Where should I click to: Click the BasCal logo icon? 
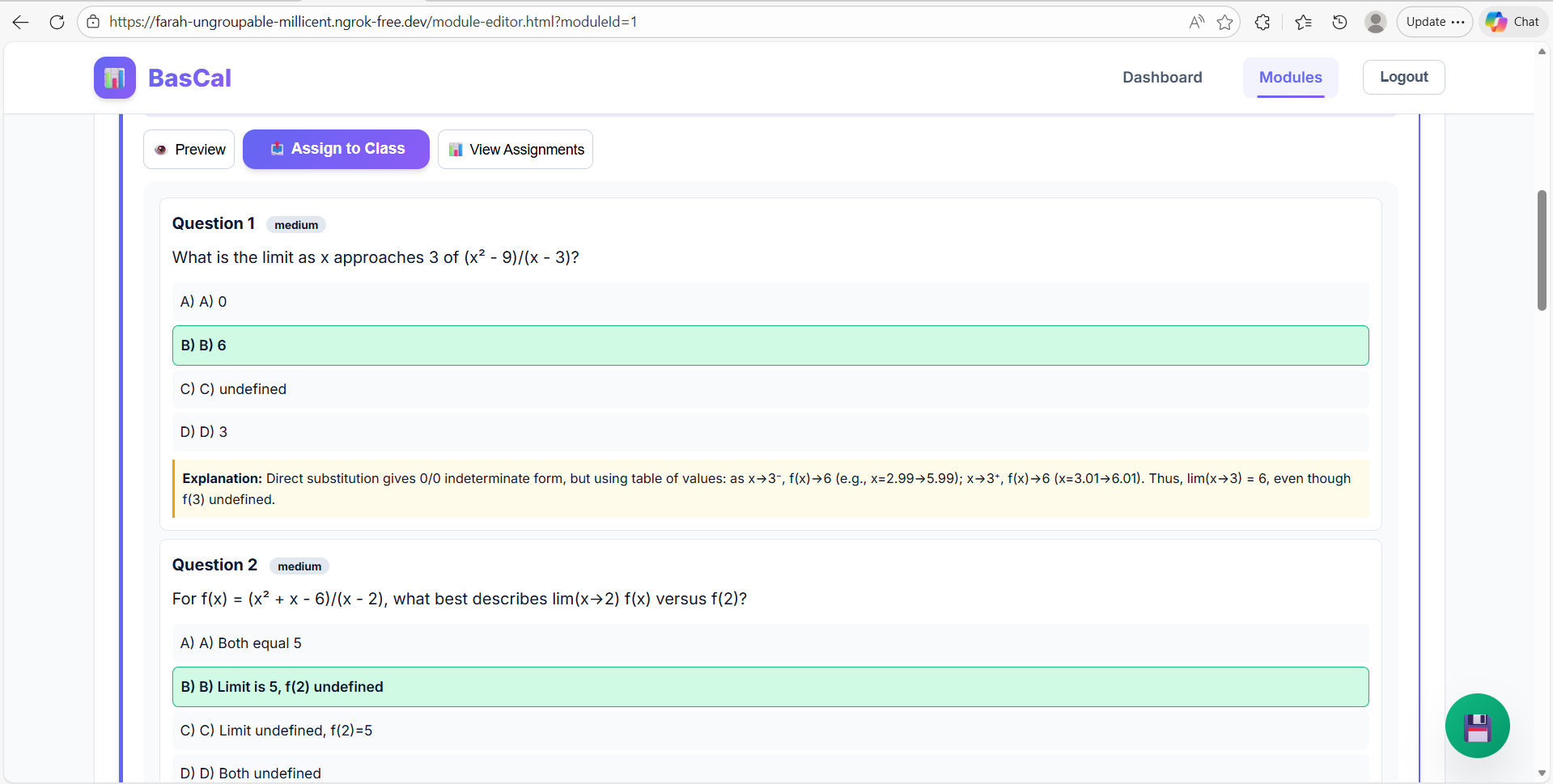pyautogui.click(x=115, y=78)
